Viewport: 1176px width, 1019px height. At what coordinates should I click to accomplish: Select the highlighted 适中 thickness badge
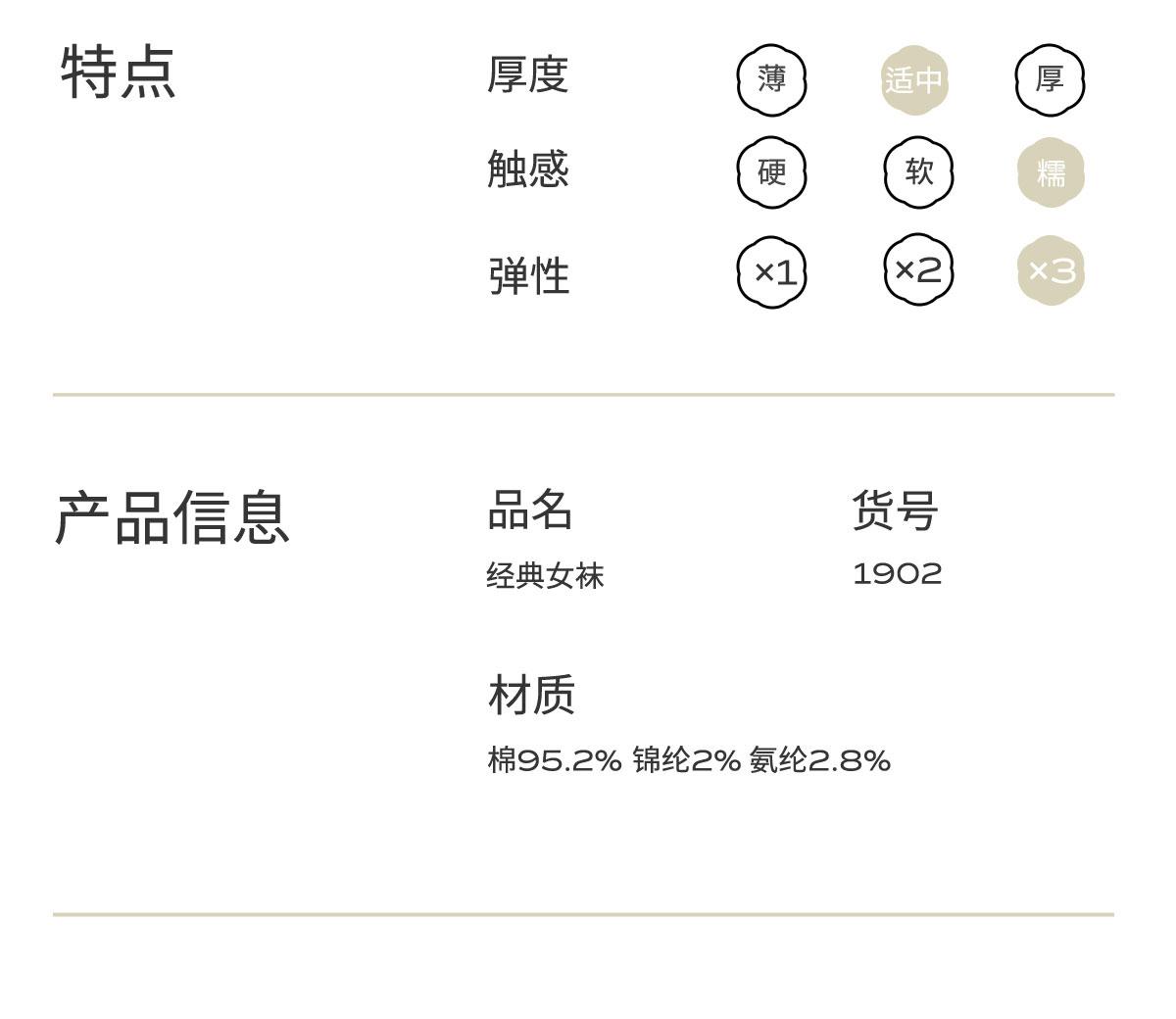[x=914, y=79]
